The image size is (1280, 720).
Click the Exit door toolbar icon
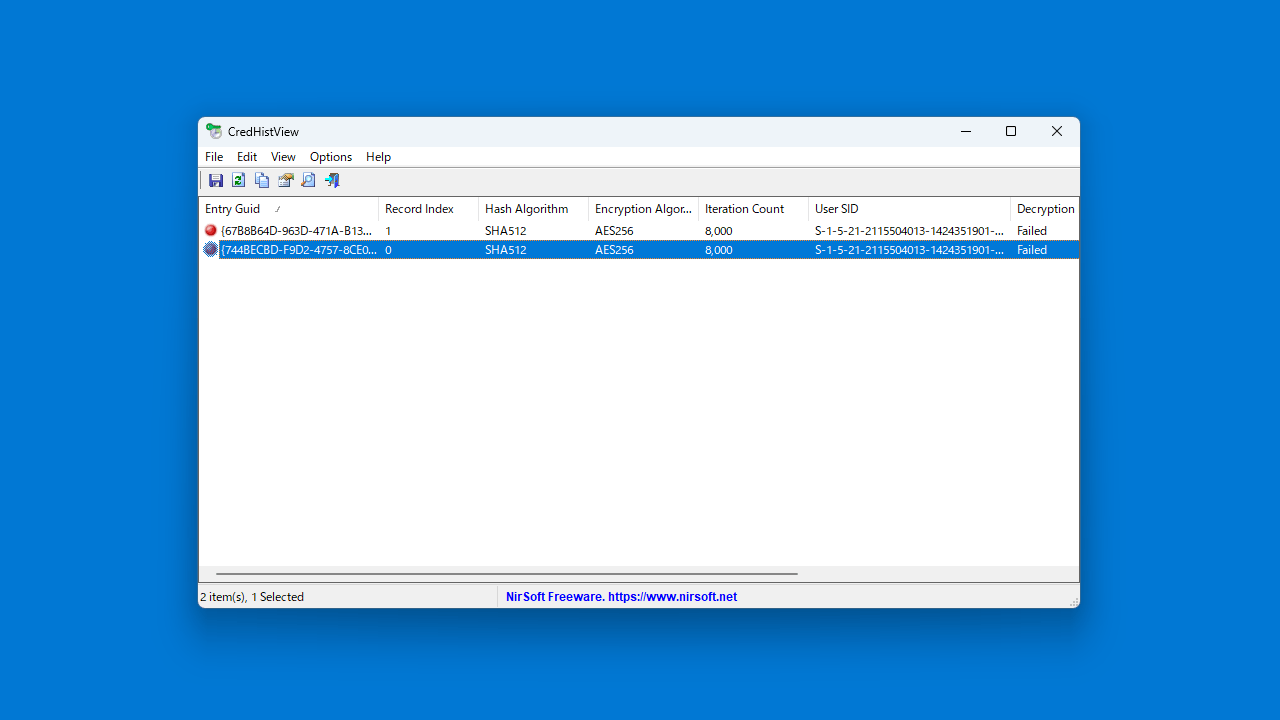[x=332, y=180]
